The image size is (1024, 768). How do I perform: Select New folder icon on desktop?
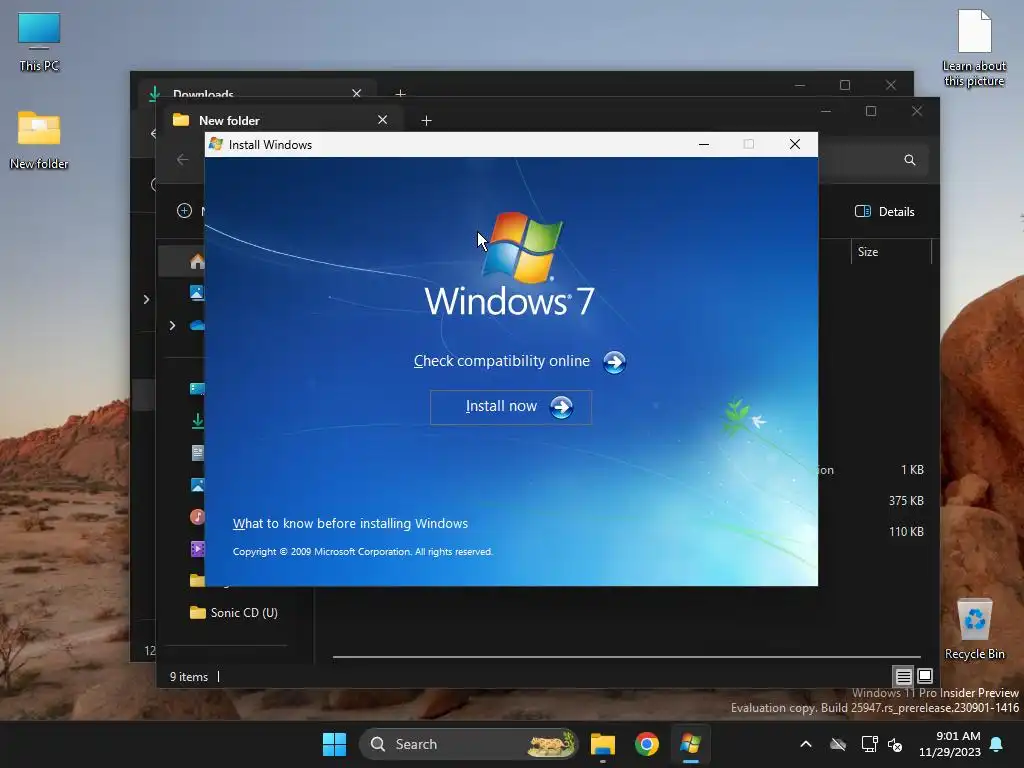click(39, 140)
